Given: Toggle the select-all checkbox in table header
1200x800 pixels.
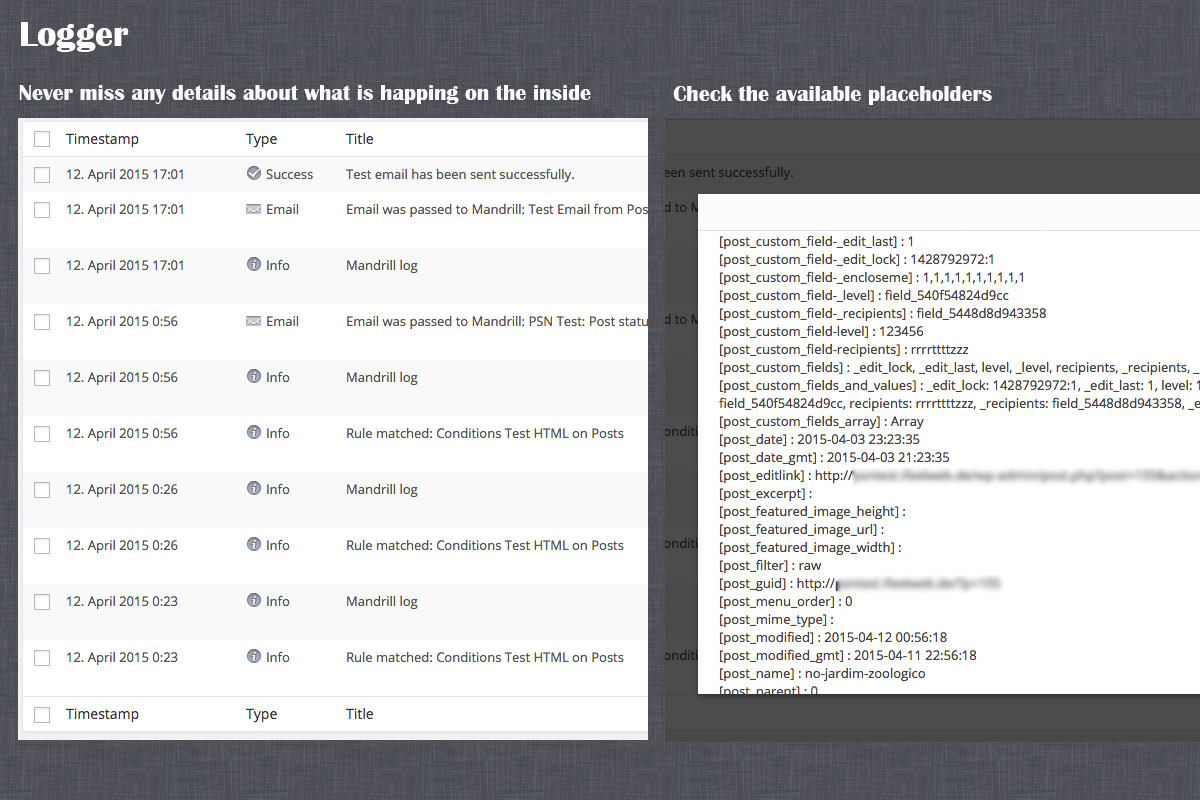Looking at the screenshot, I should tap(42, 139).
